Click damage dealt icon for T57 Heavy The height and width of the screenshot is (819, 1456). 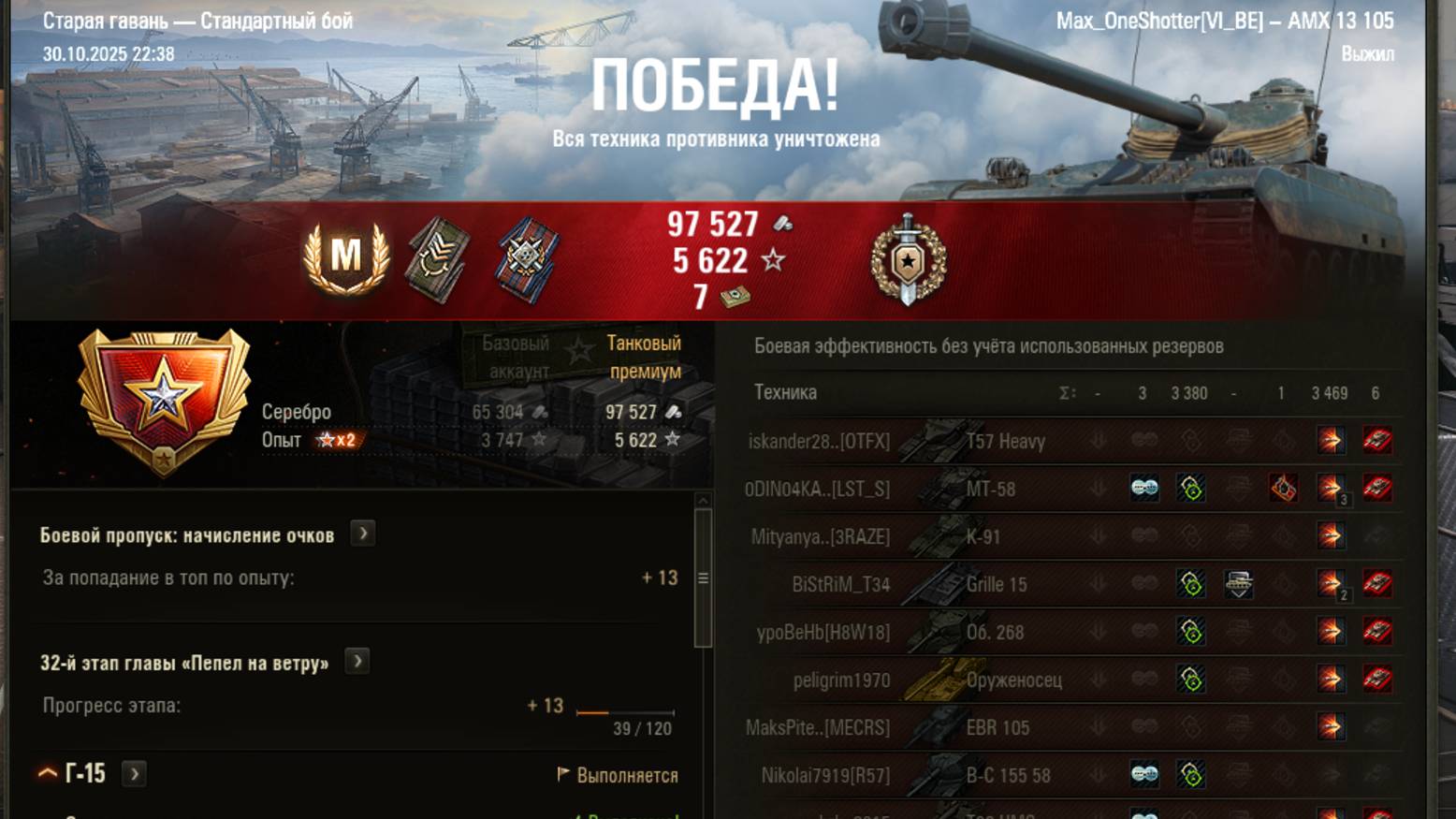pyautogui.click(x=1330, y=440)
